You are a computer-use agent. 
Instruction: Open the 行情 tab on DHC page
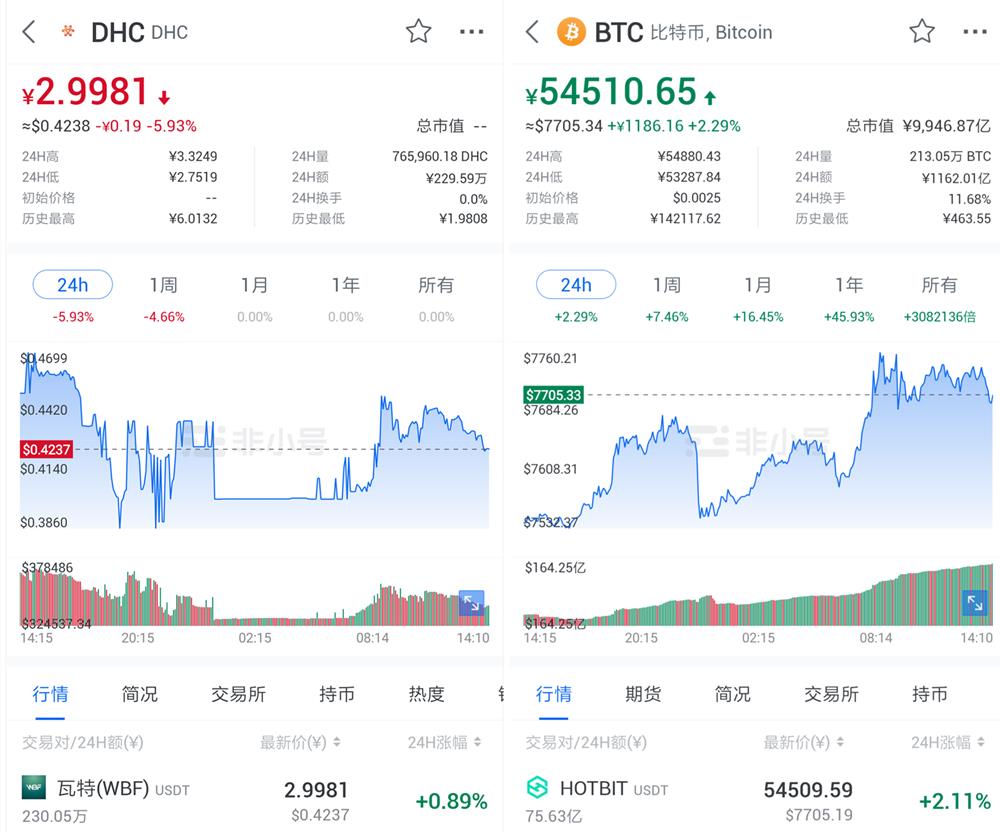(50, 694)
